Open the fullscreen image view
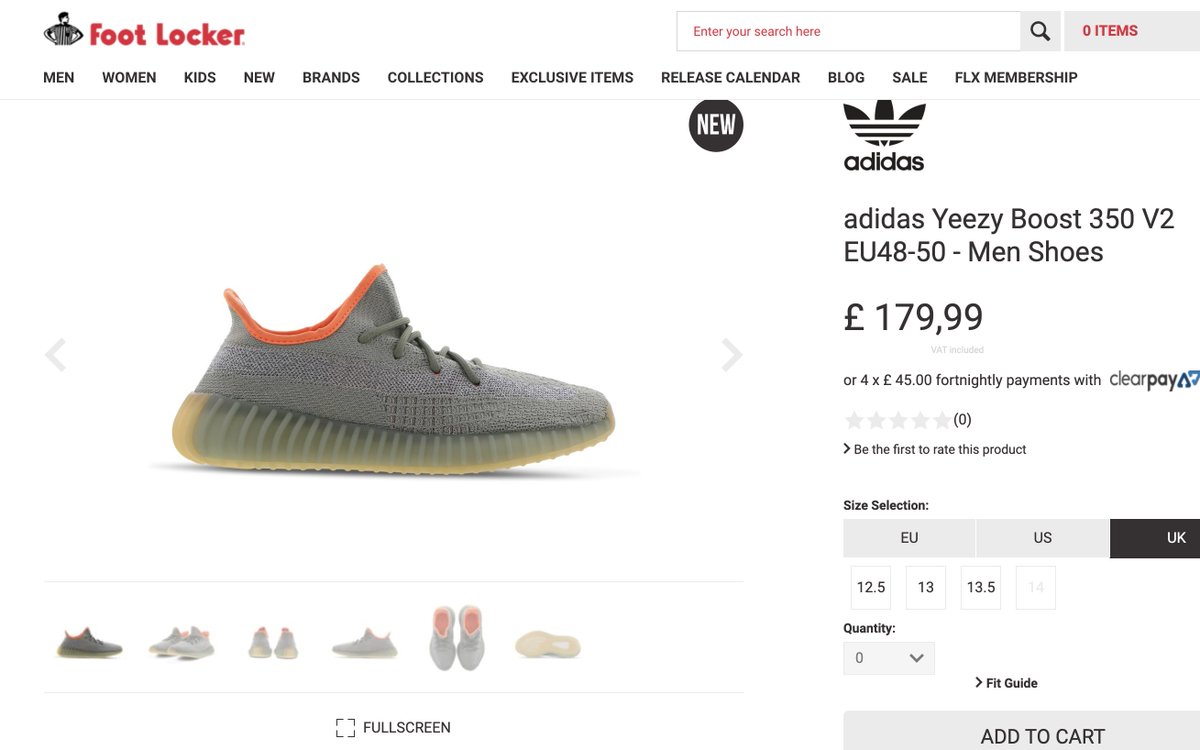Viewport: 1200px width, 750px height. pyautogui.click(x=393, y=727)
